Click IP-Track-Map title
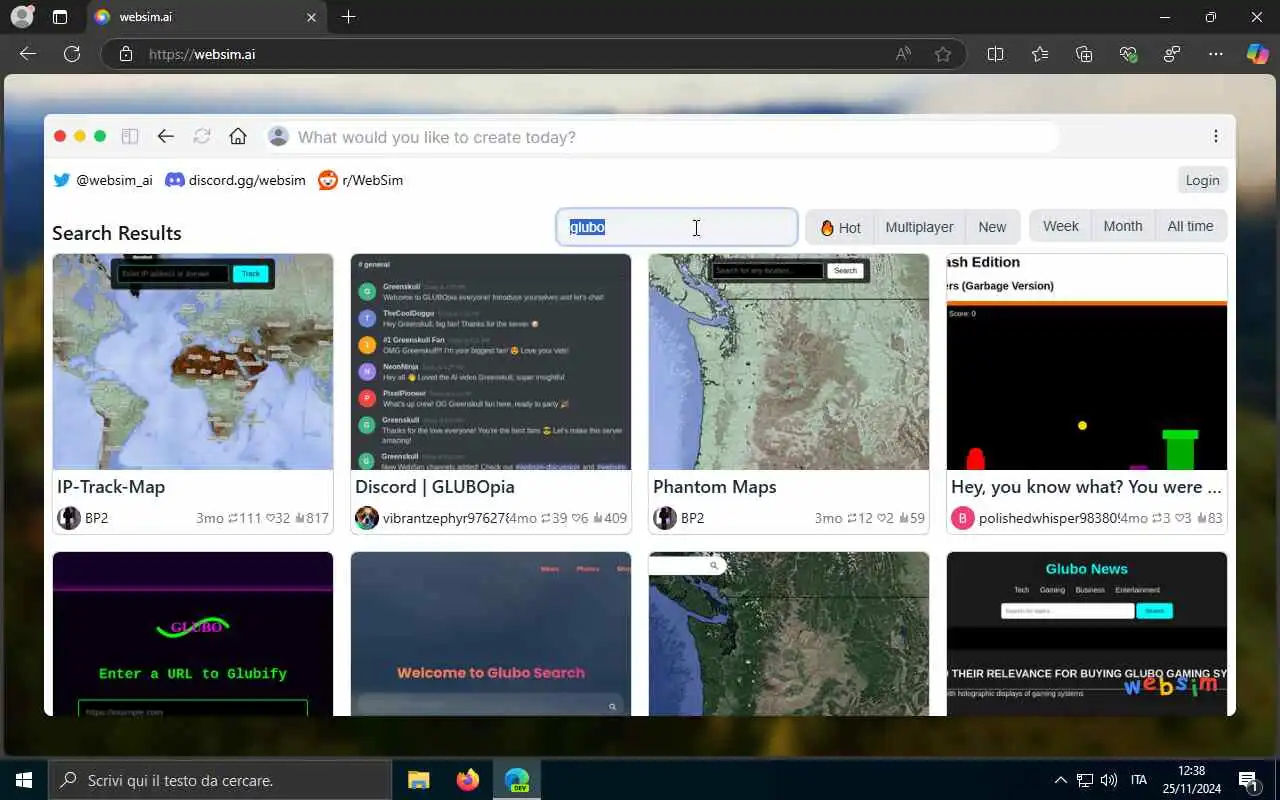This screenshot has height=800, width=1280. click(x=111, y=487)
